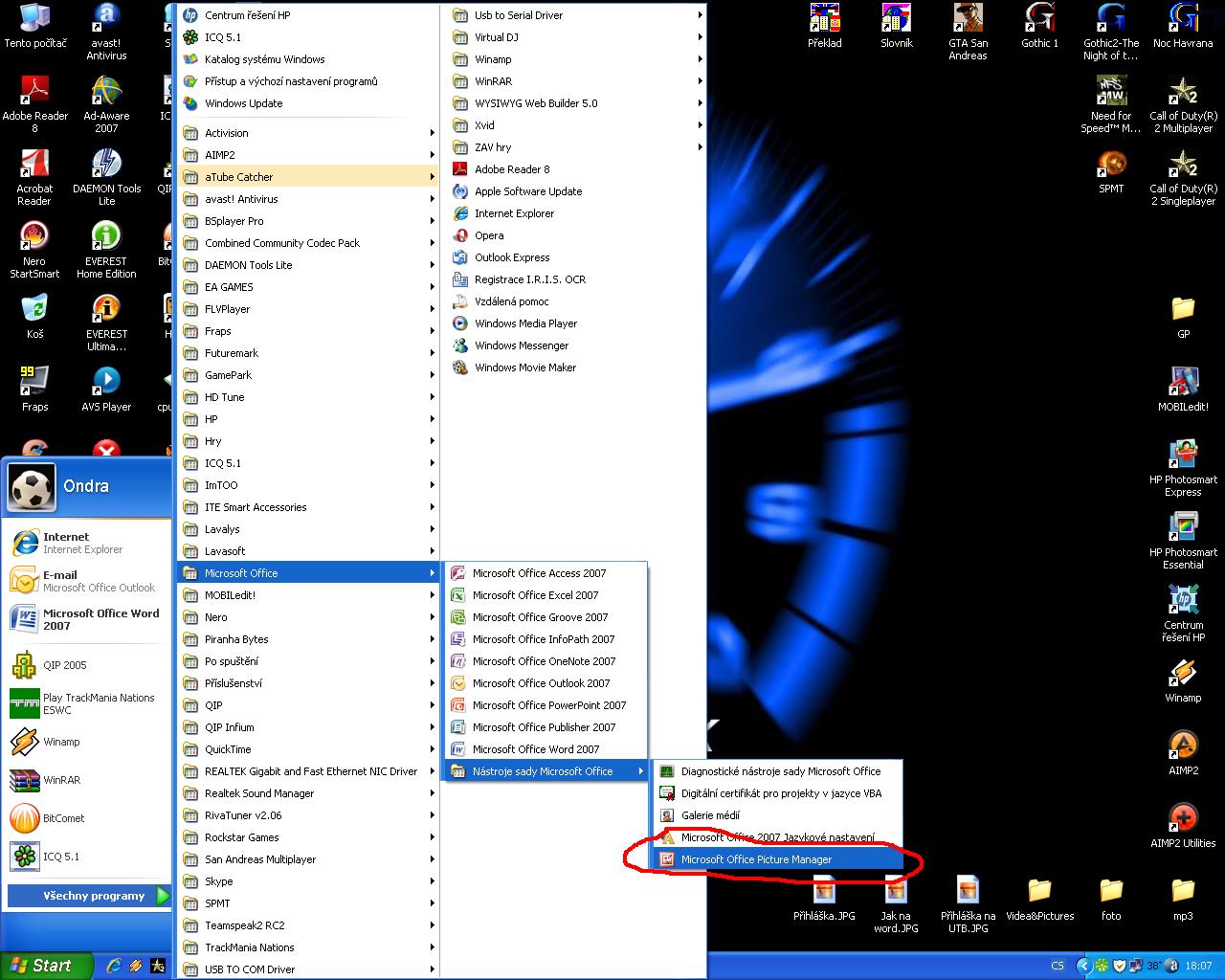This screenshot has height=980, width=1225.
Task: Select Call of Duty 2 Singleplayer shortcut
Action: click(1183, 177)
